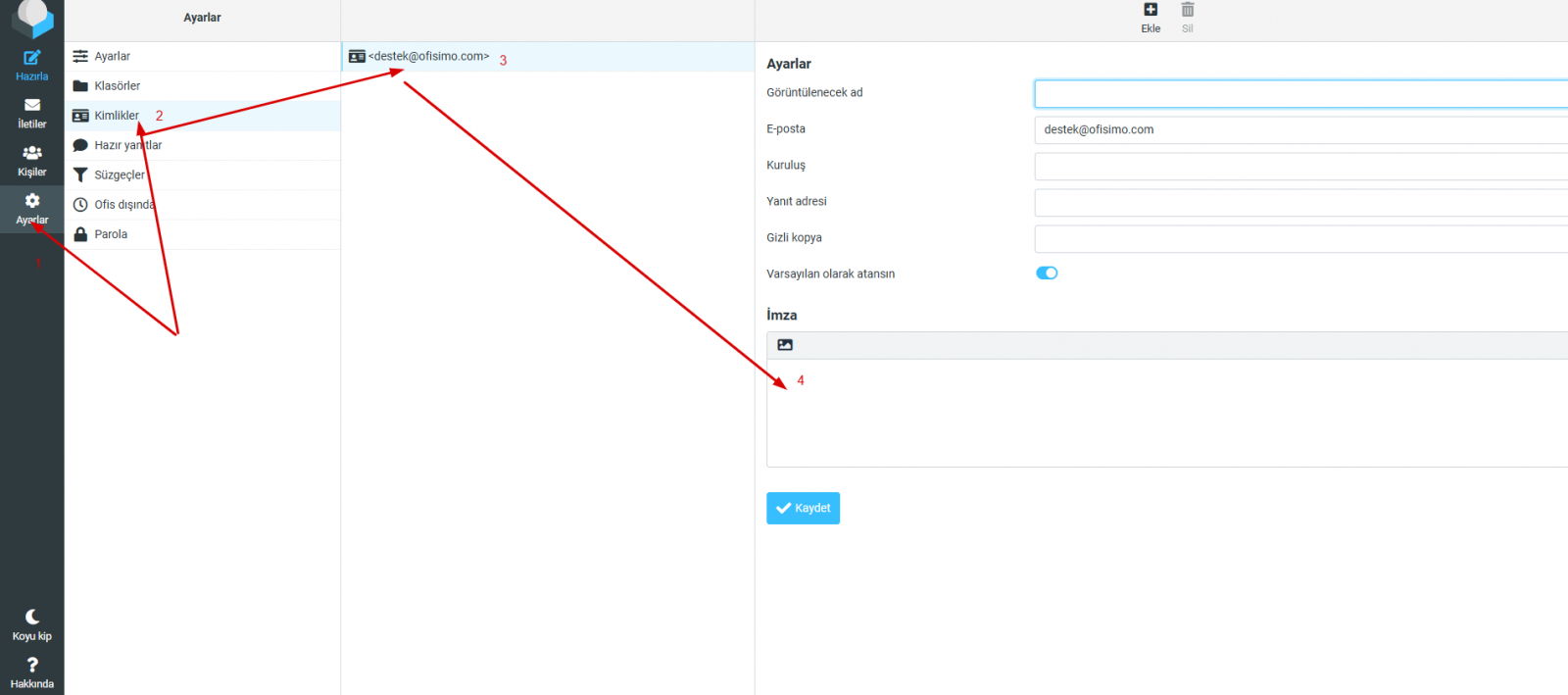This screenshot has height=695, width=1568.
Task: Click the Ekle plus icon
Action: click(1151, 11)
